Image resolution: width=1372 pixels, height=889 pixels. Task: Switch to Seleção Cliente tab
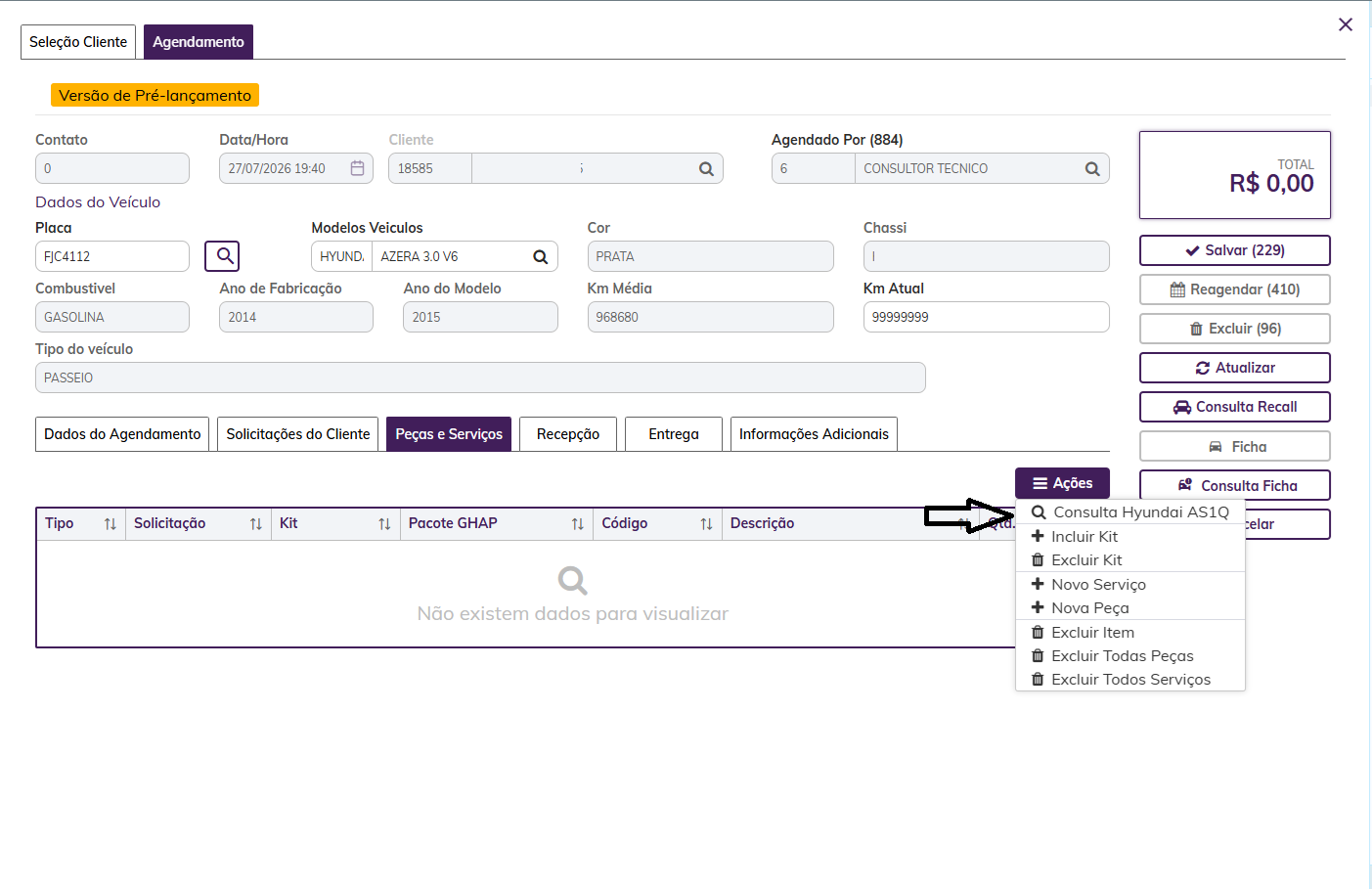point(78,42)
